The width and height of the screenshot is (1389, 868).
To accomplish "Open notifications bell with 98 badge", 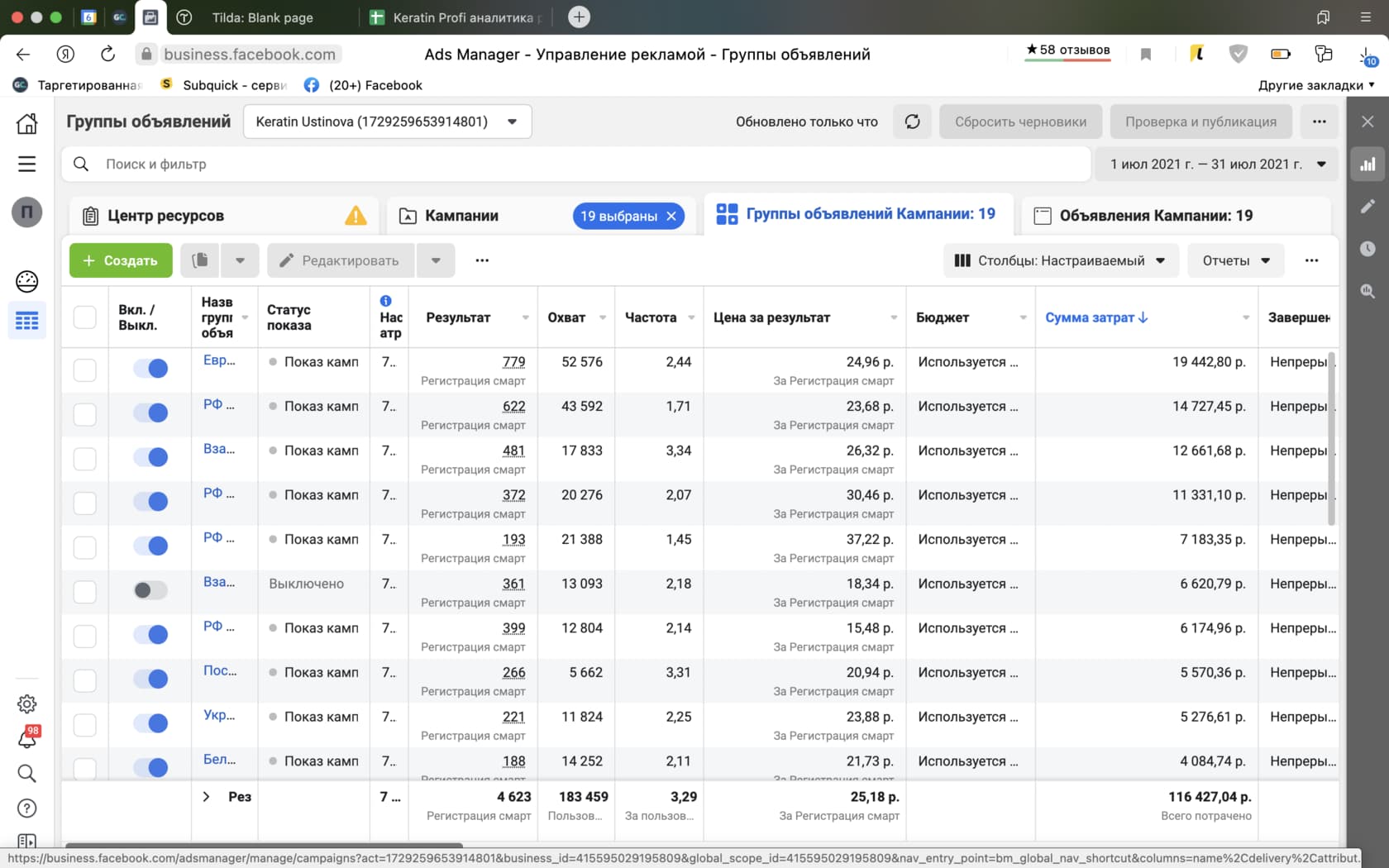I will click(26, 738).
